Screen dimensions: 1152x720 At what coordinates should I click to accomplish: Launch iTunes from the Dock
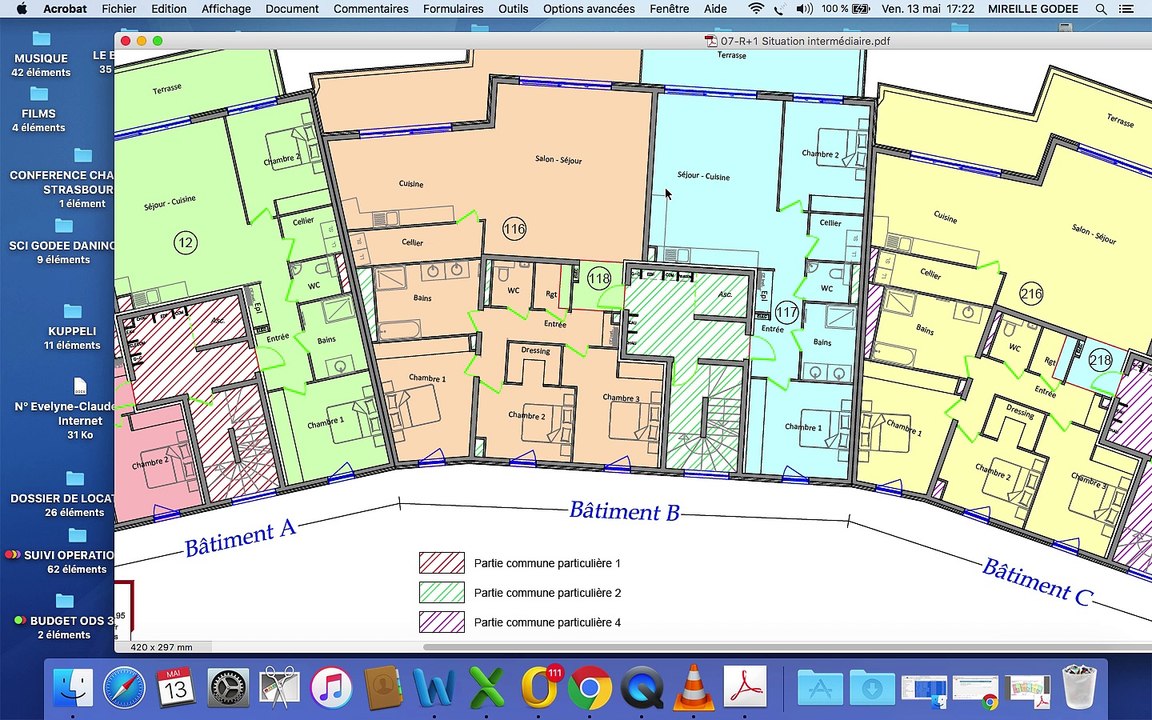coord(331,688)
